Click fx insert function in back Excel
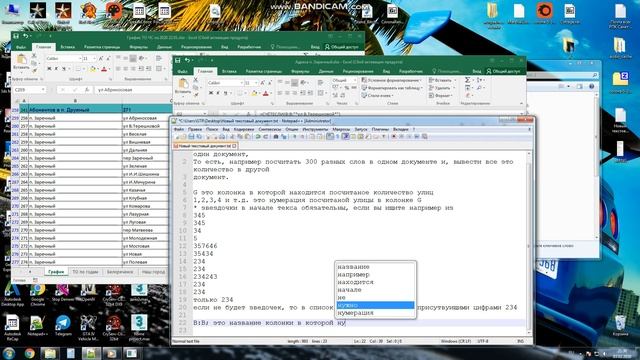The width and height of the screenshot is (640, 360). point(87,89)
